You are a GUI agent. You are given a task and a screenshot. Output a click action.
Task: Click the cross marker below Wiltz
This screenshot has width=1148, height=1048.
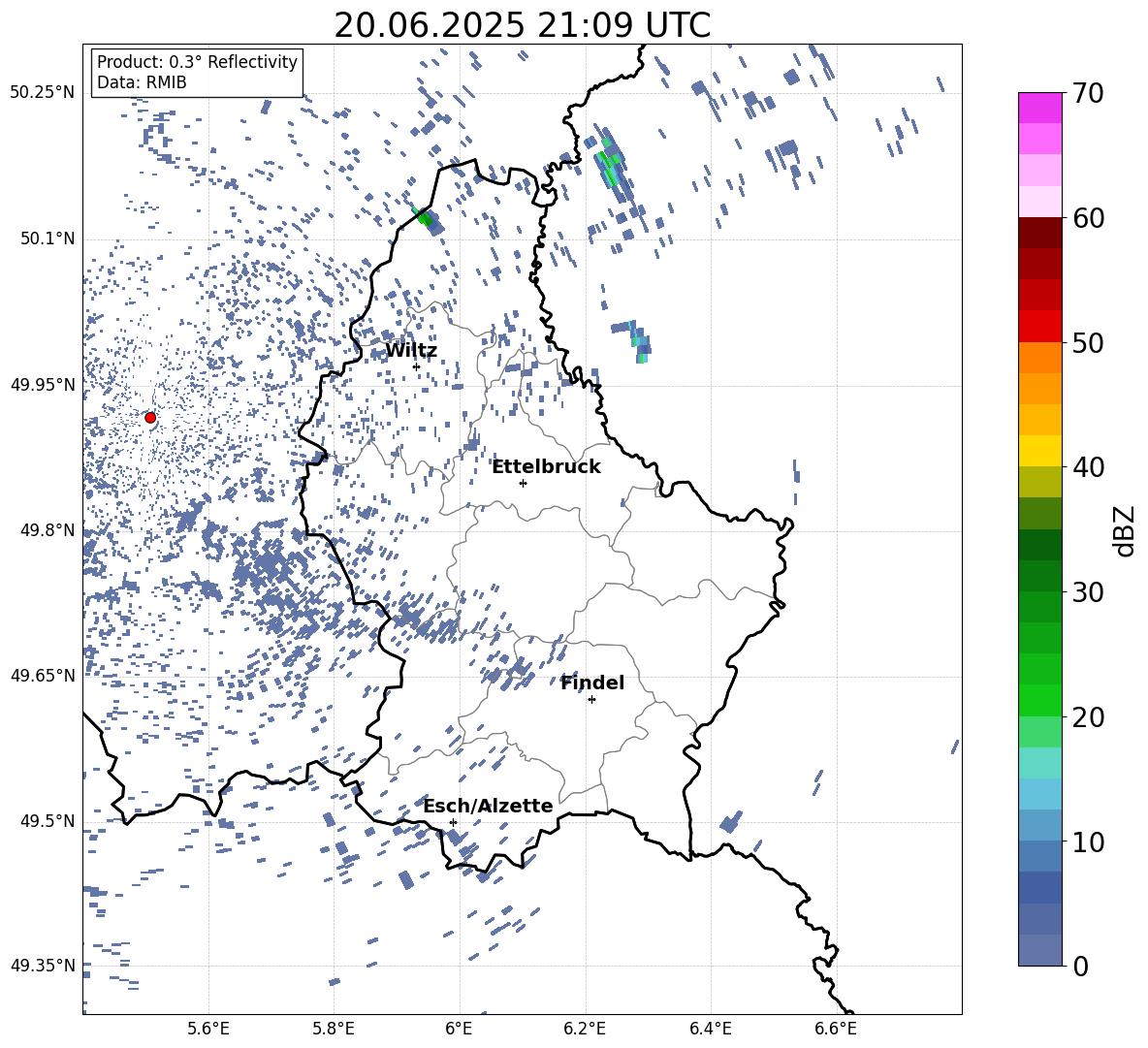pos(417,366)
